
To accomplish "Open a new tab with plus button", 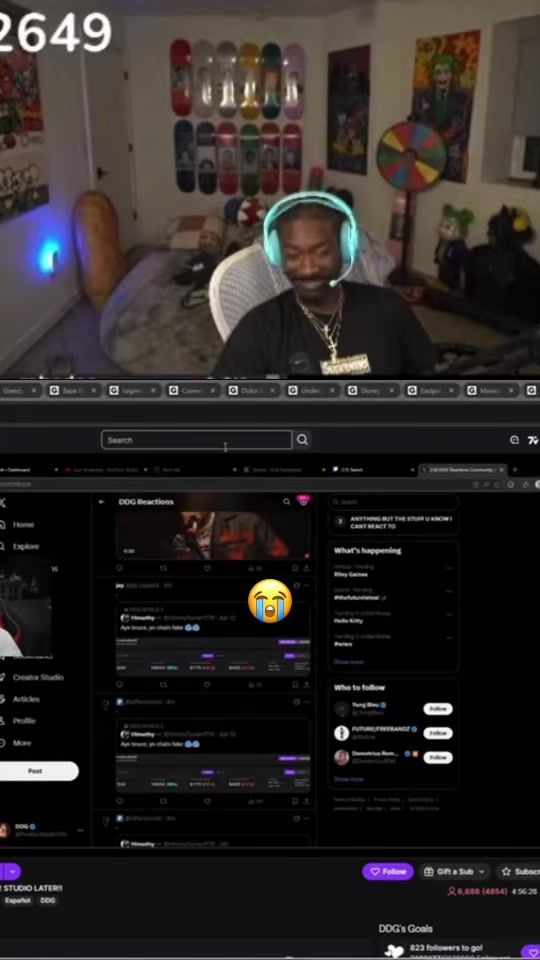I will click(514, 470).
